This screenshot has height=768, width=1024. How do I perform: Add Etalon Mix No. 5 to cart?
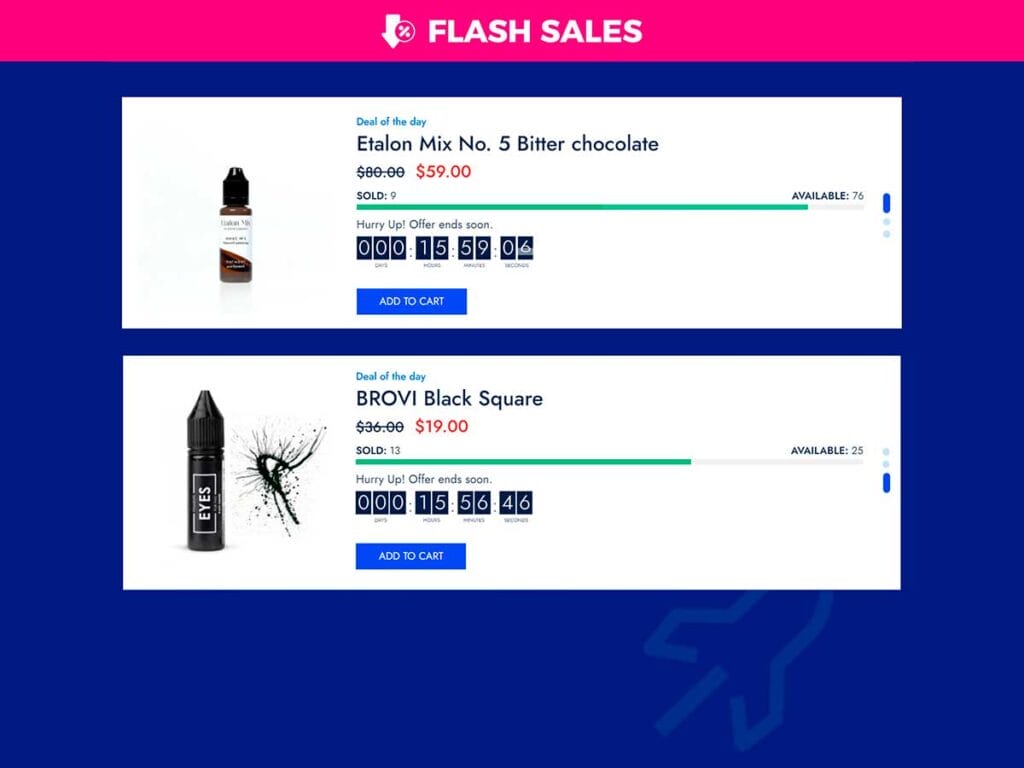tap(411, 301)
